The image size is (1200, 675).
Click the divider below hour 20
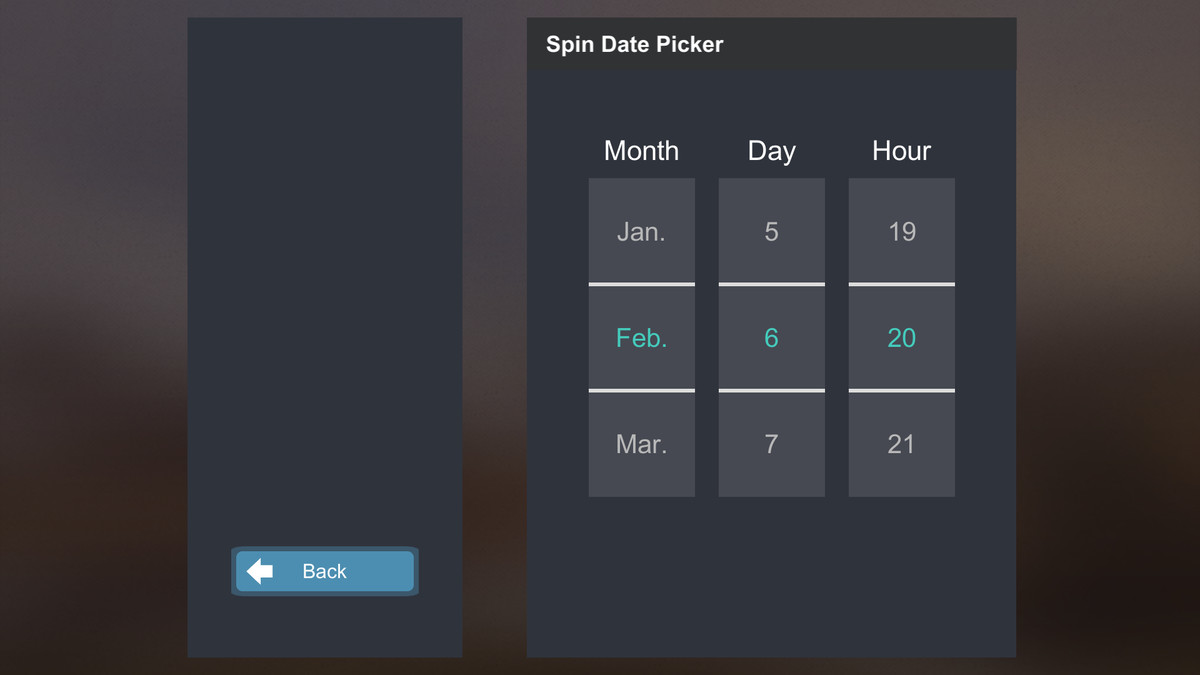pos(901,388)
